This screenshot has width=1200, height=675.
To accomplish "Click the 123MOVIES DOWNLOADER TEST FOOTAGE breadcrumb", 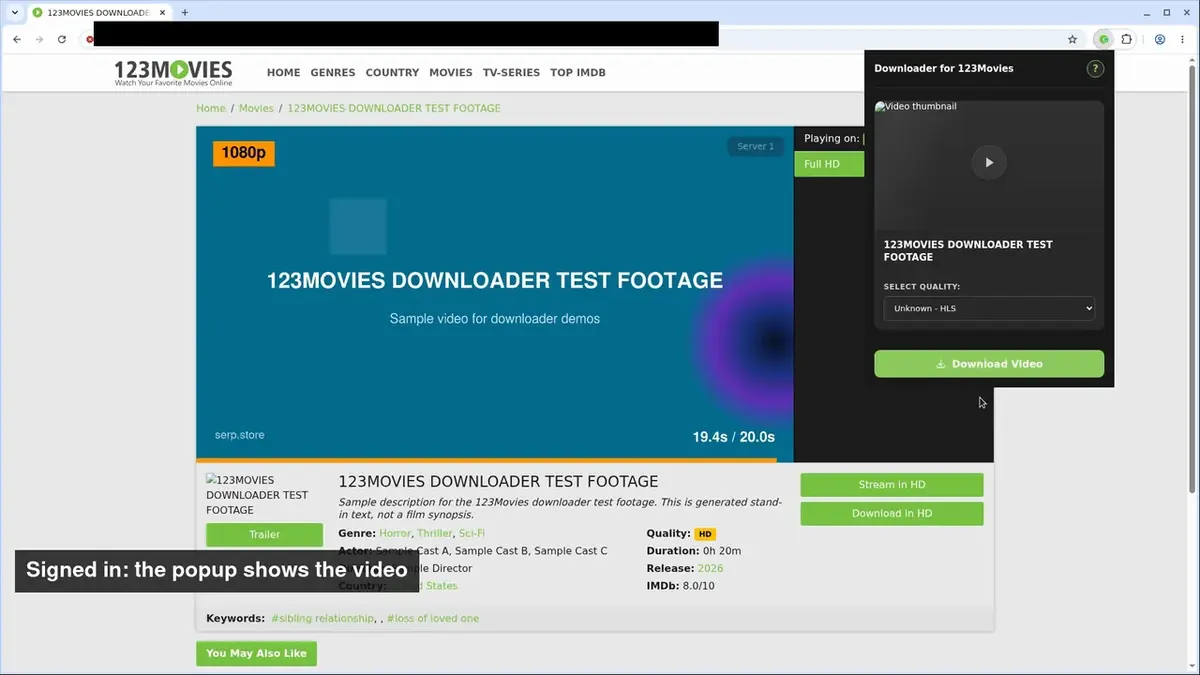I will pyautogui.click(x=394, y=108).
